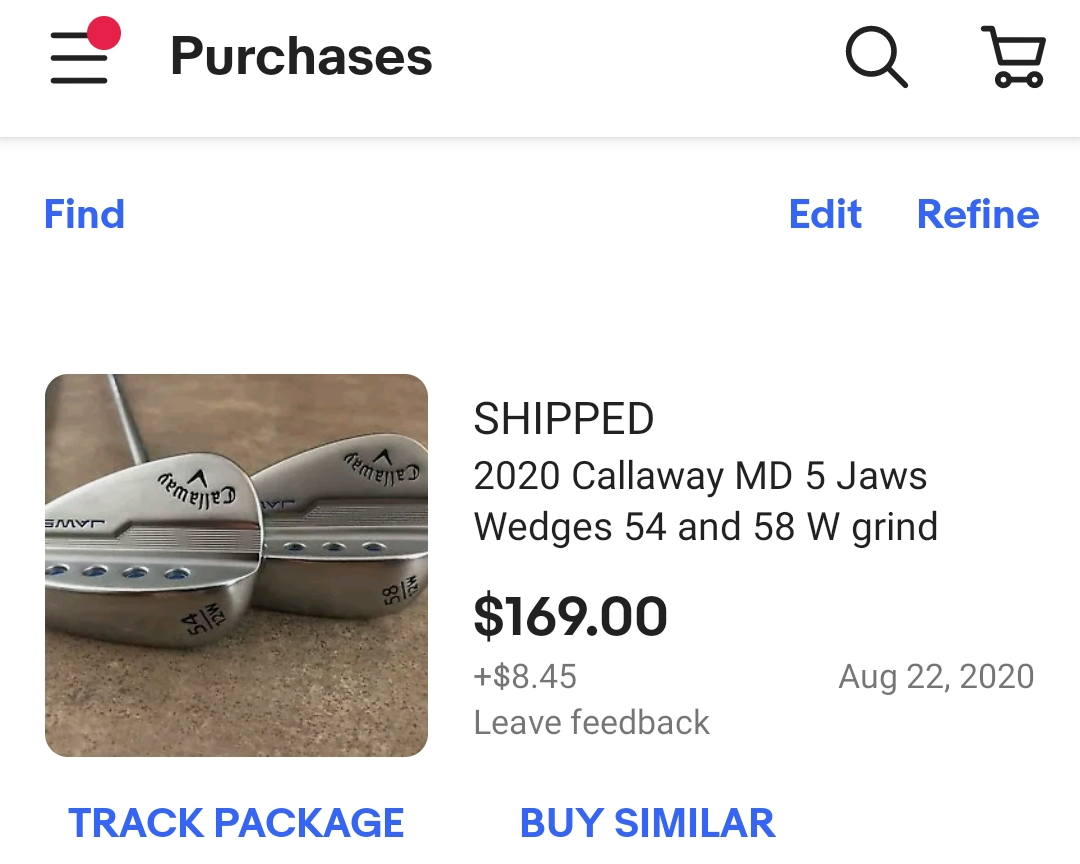Click the Aug 22, 2020 purchase date
Image resolution: width=1080 pixels, height=864 pixels.
coord(936,677)
